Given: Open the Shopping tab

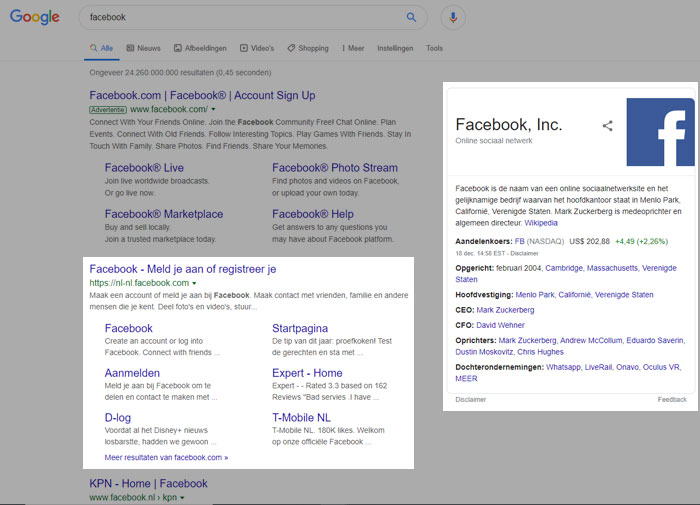Looking at the screenshot, I should point(308,48).
